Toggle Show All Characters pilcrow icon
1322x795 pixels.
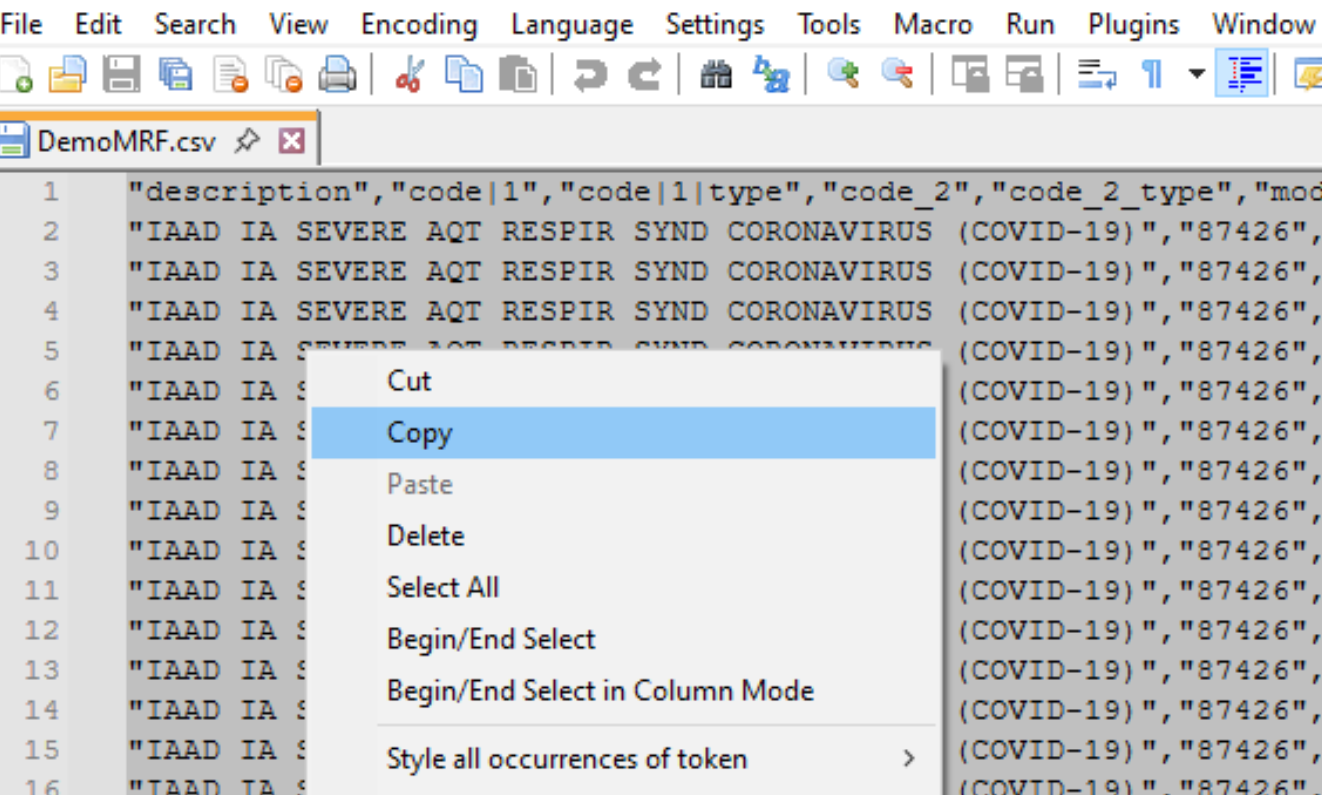coord(1152,74)
